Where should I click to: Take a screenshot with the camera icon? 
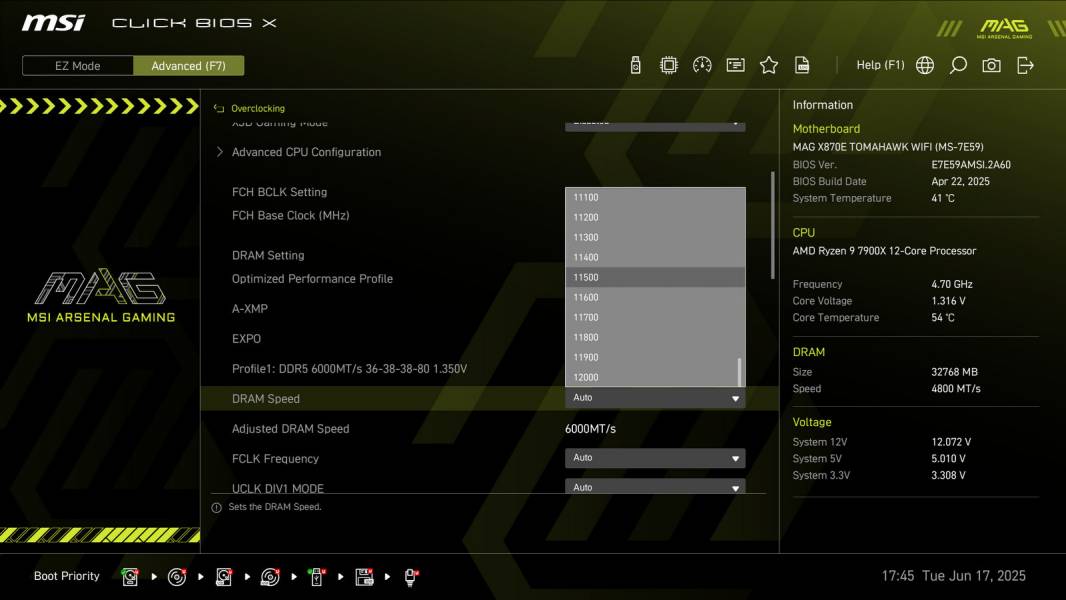[x=991, y=65]
